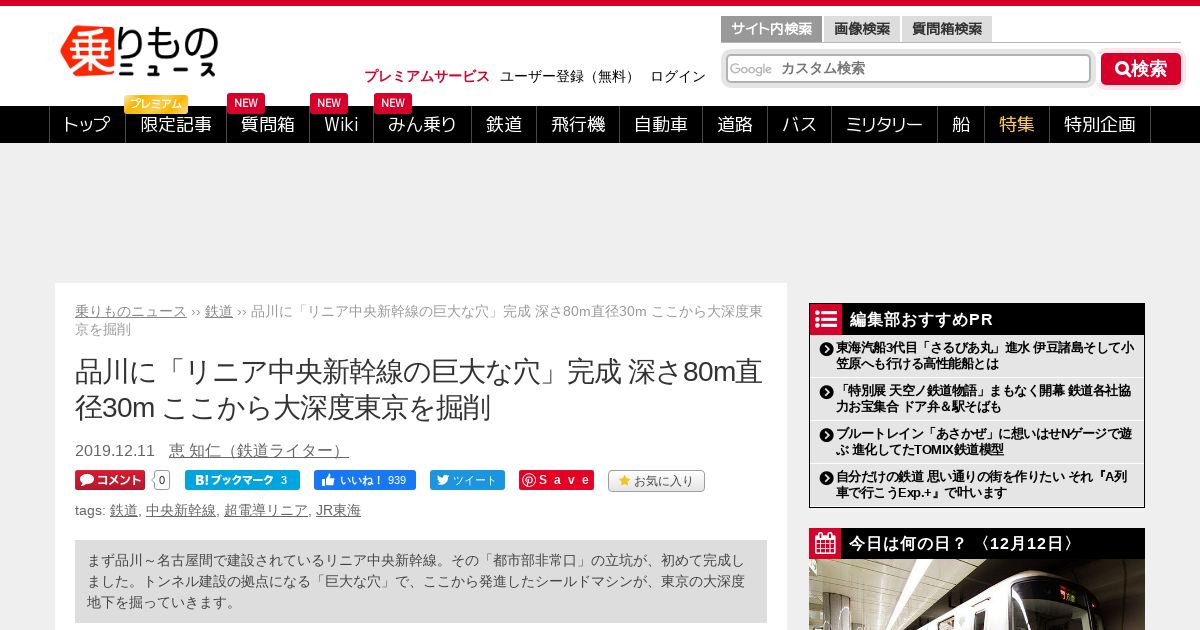Click the Facebook いいね！ button
Viewport: 1200px width, 630px height.
click(x=365, y=480)
